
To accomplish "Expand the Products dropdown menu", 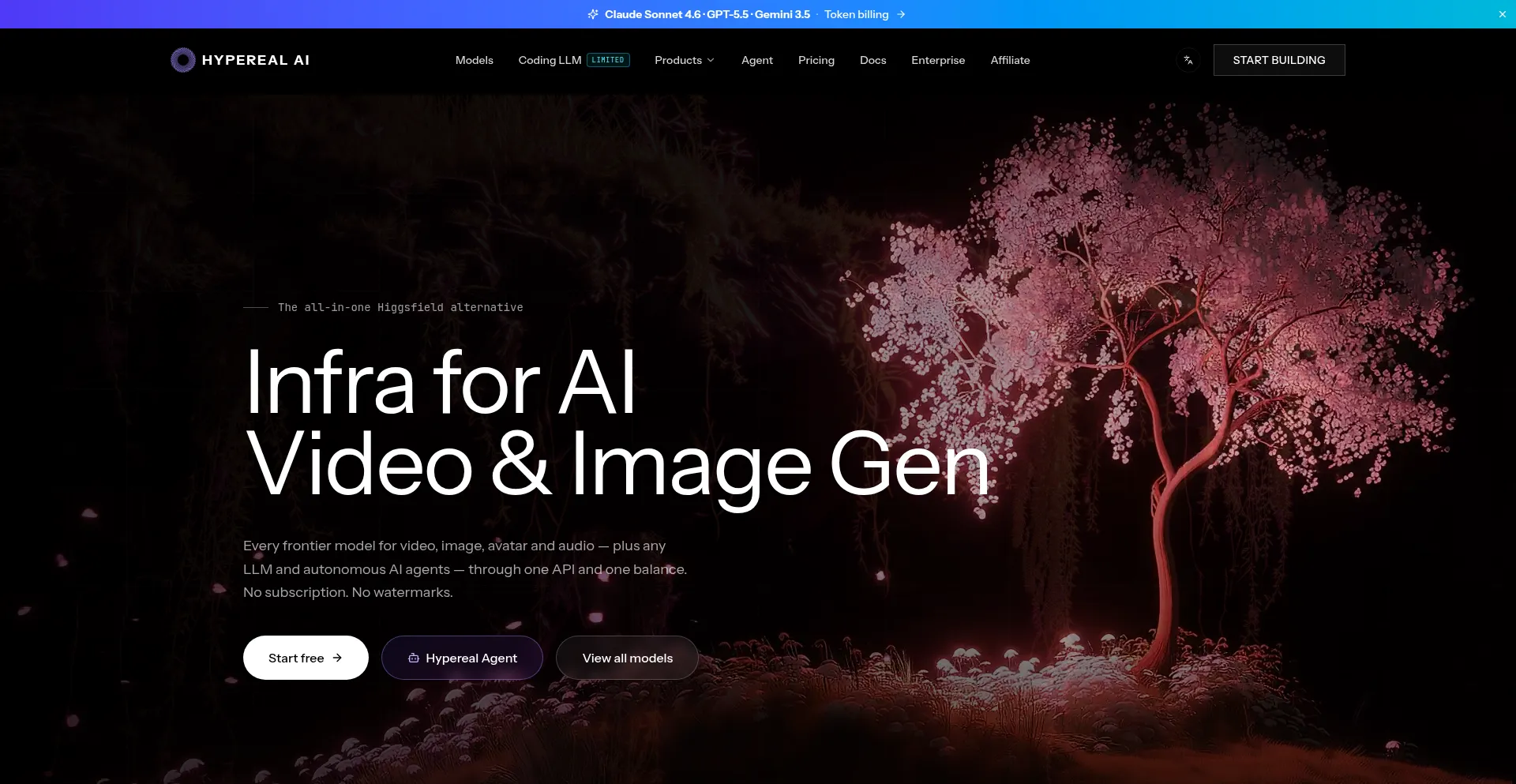I will pos(685,60).
